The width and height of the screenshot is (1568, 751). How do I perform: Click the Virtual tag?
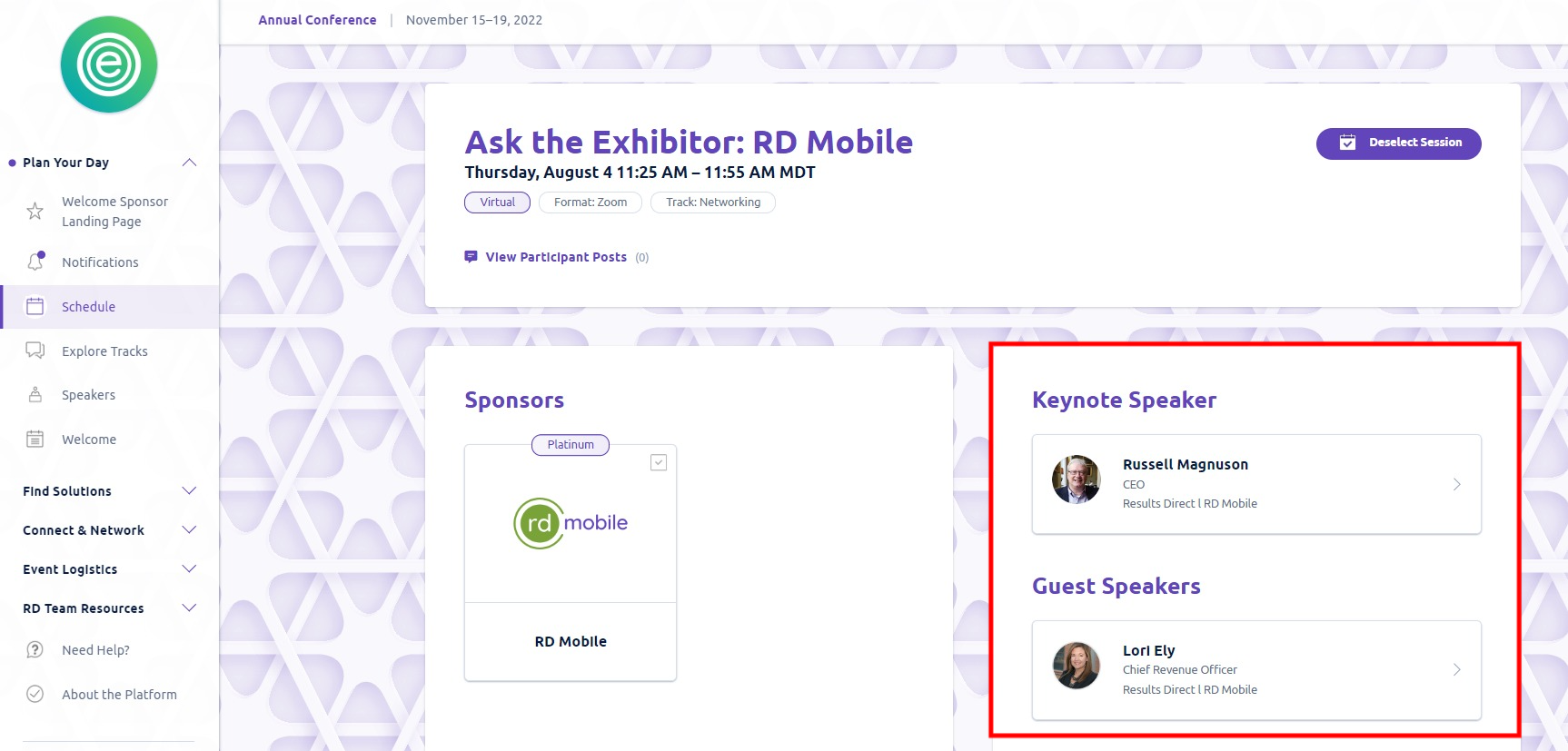pos(497,203)
